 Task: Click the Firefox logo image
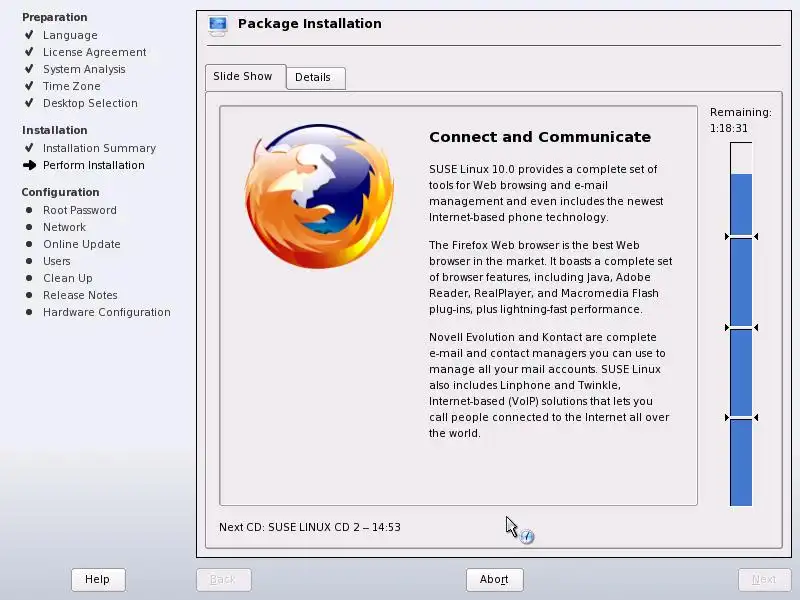[319, 196]
